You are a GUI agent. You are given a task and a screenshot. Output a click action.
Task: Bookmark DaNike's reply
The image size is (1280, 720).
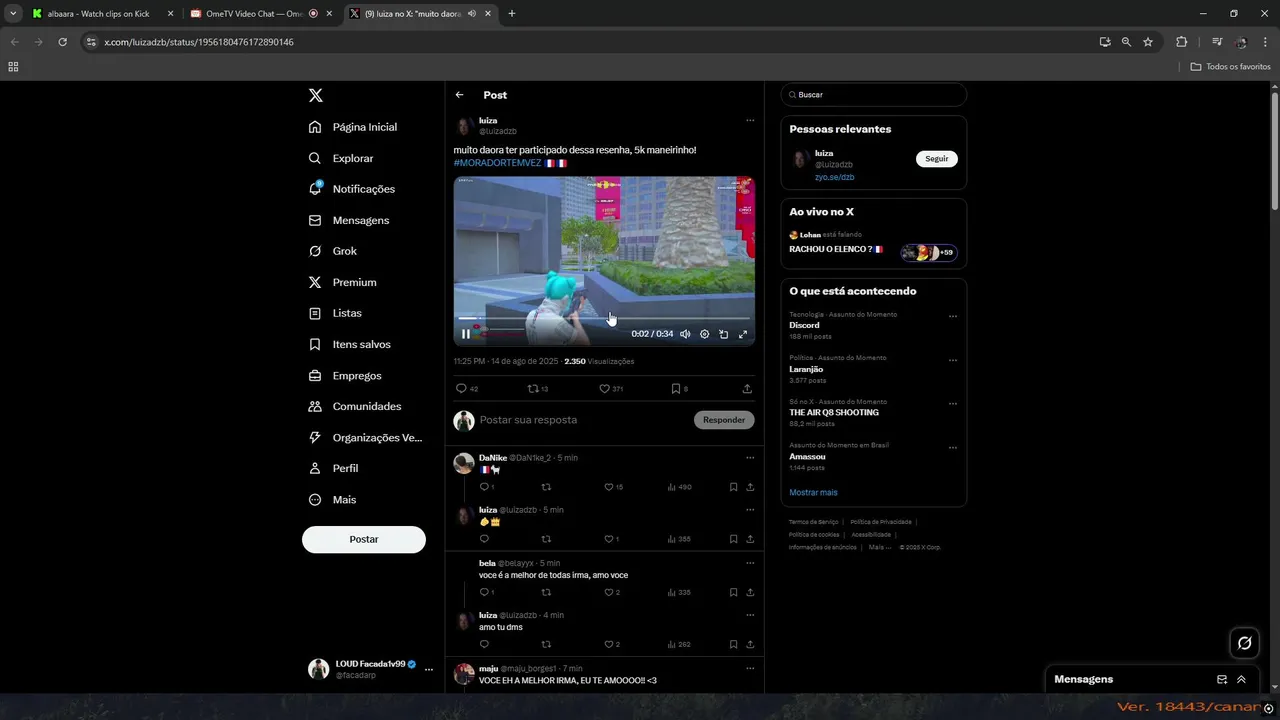733,487
